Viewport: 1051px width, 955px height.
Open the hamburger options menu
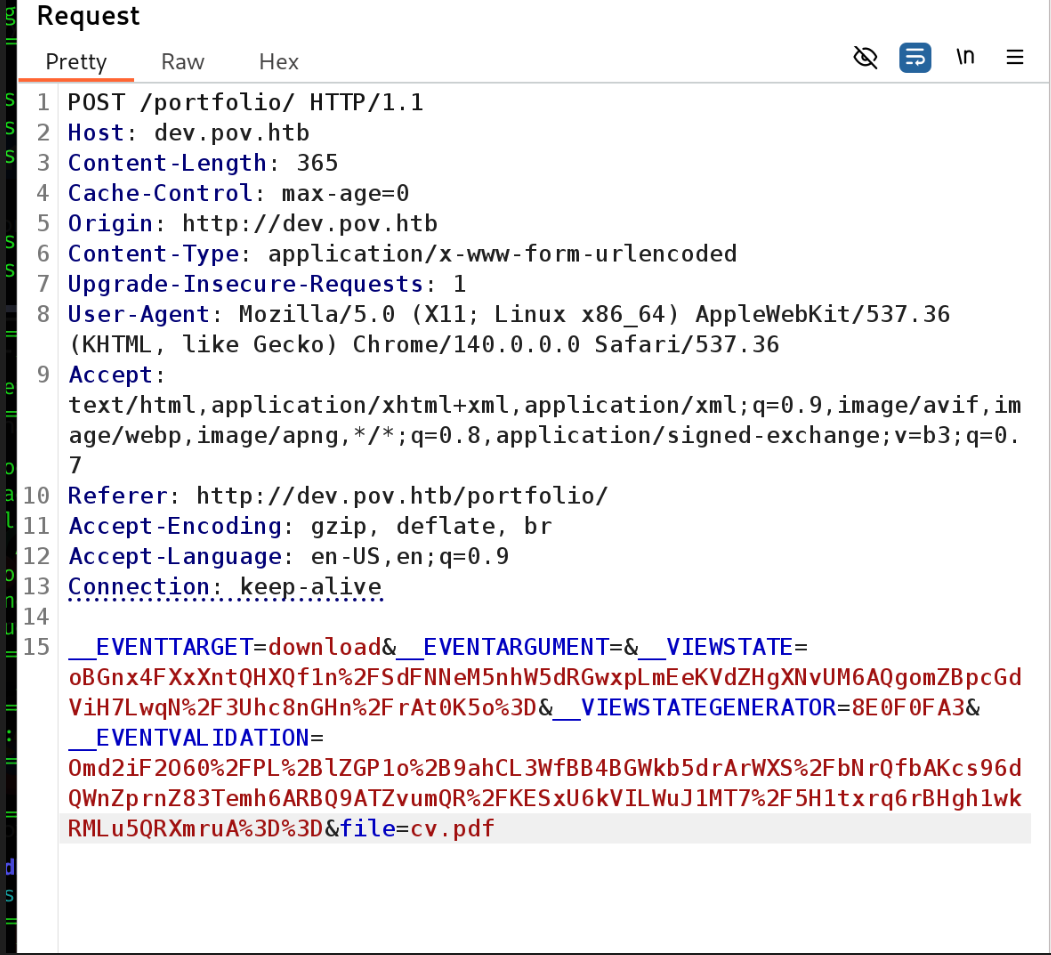point(1015,58)
